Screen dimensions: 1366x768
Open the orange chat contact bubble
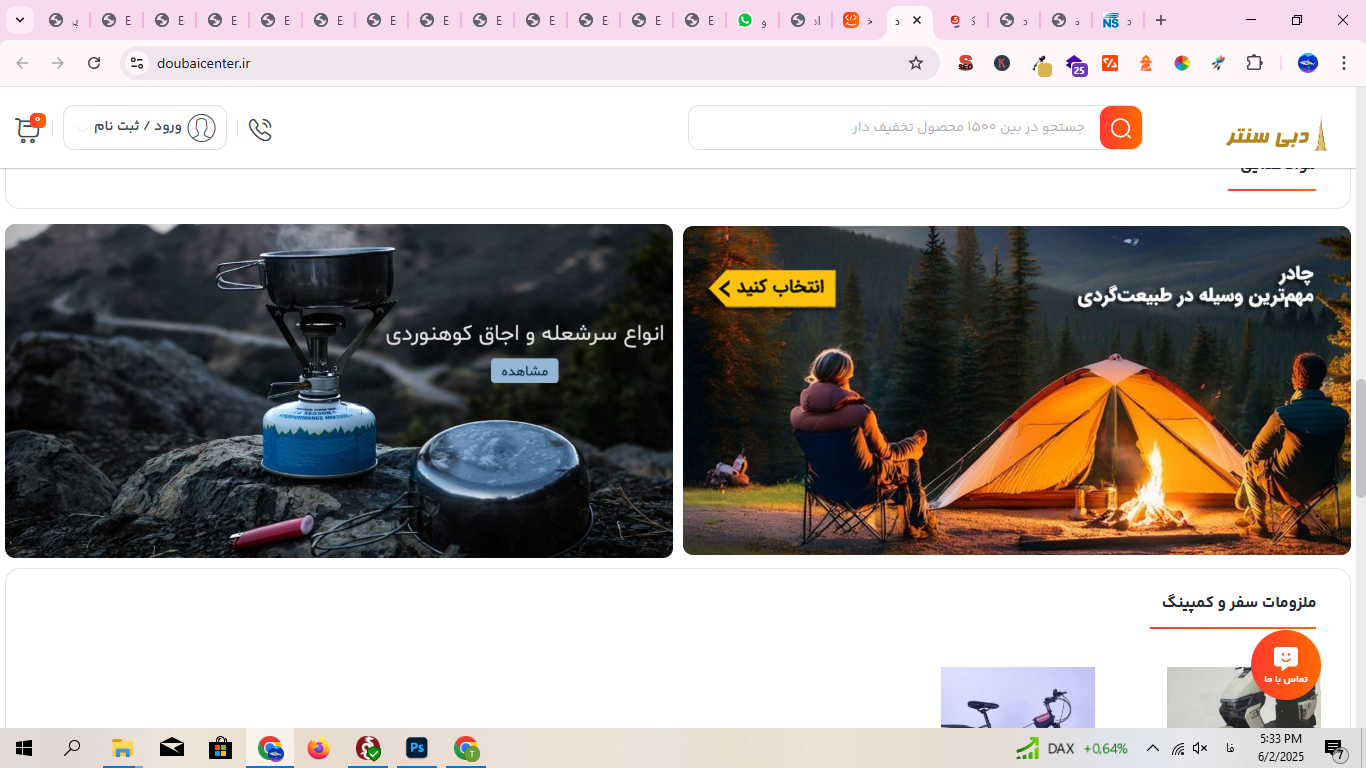[1286, 665]
